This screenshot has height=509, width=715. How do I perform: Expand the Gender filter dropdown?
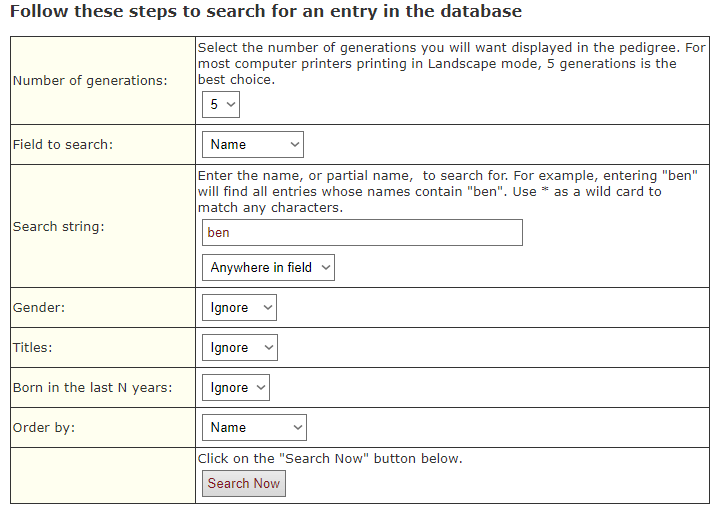pos(239,308)
